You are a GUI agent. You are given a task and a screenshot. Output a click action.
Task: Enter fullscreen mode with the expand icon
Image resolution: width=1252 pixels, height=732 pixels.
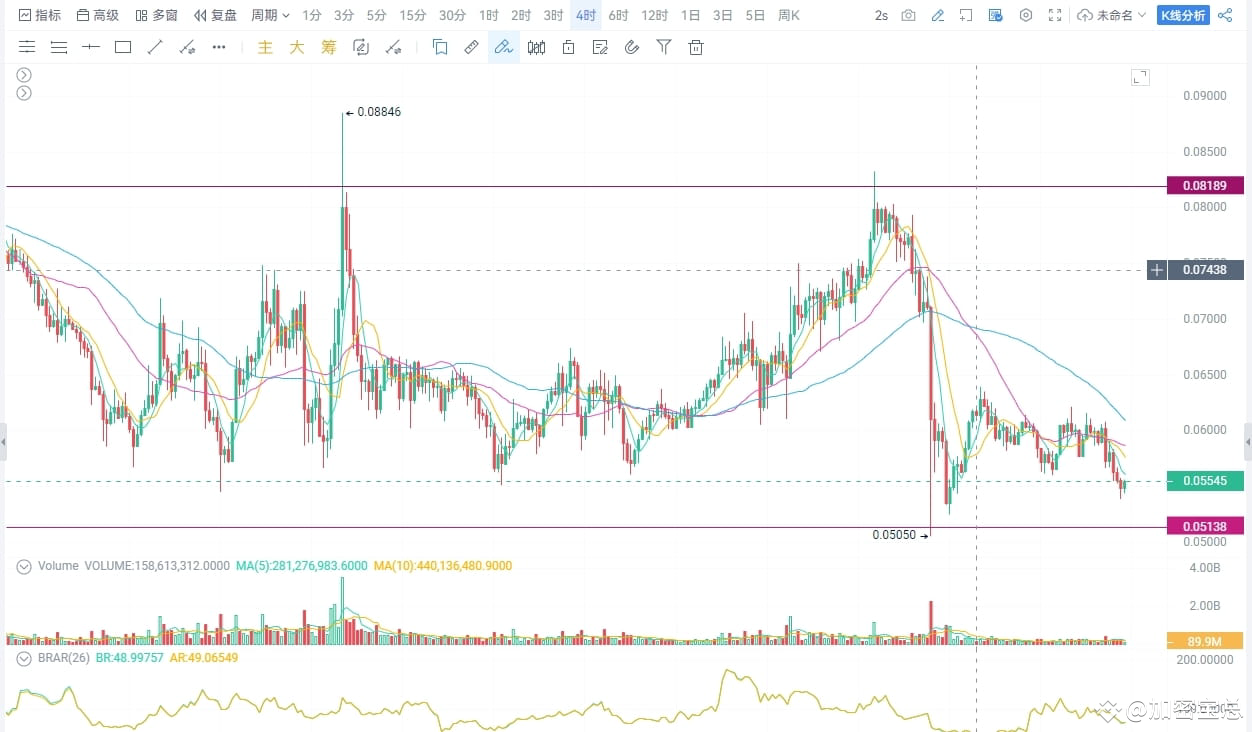(1055, 15)
